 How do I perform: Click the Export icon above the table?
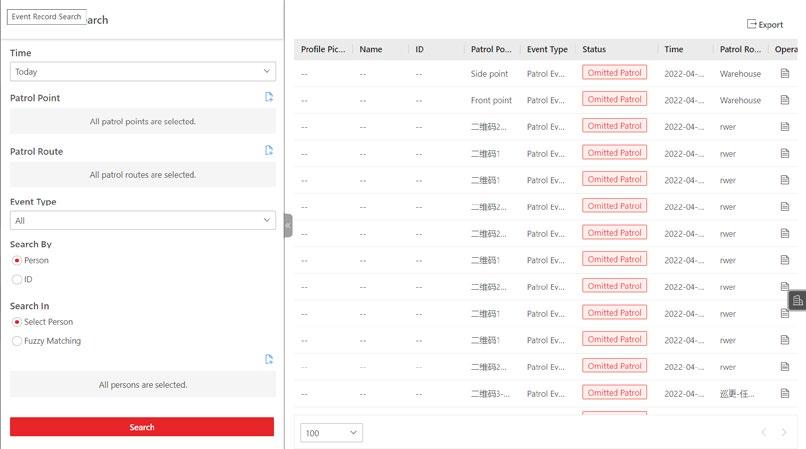coord(752,24)
